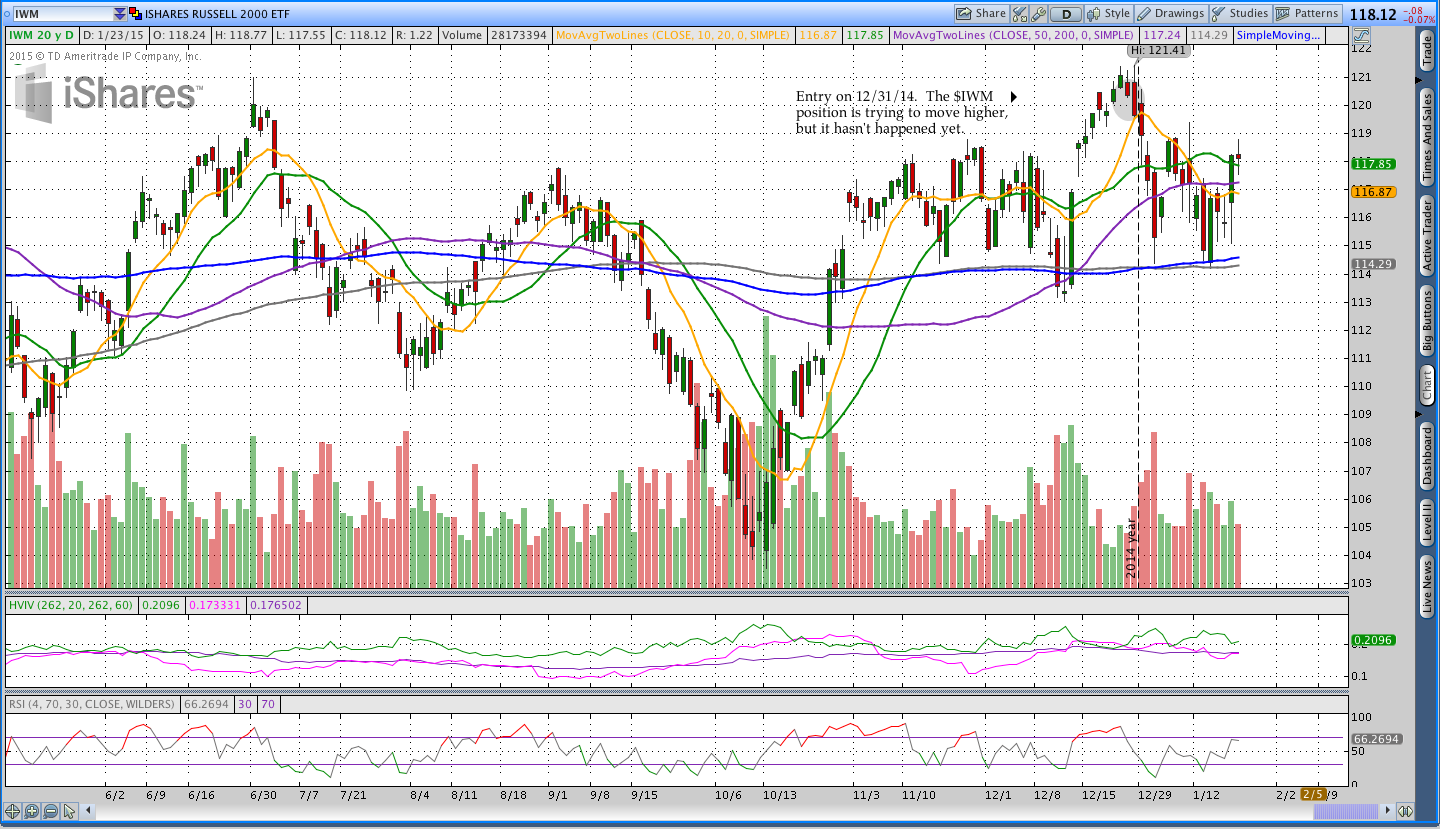Click the chart scale toggle icon above the price axis

coord(1362,35)
